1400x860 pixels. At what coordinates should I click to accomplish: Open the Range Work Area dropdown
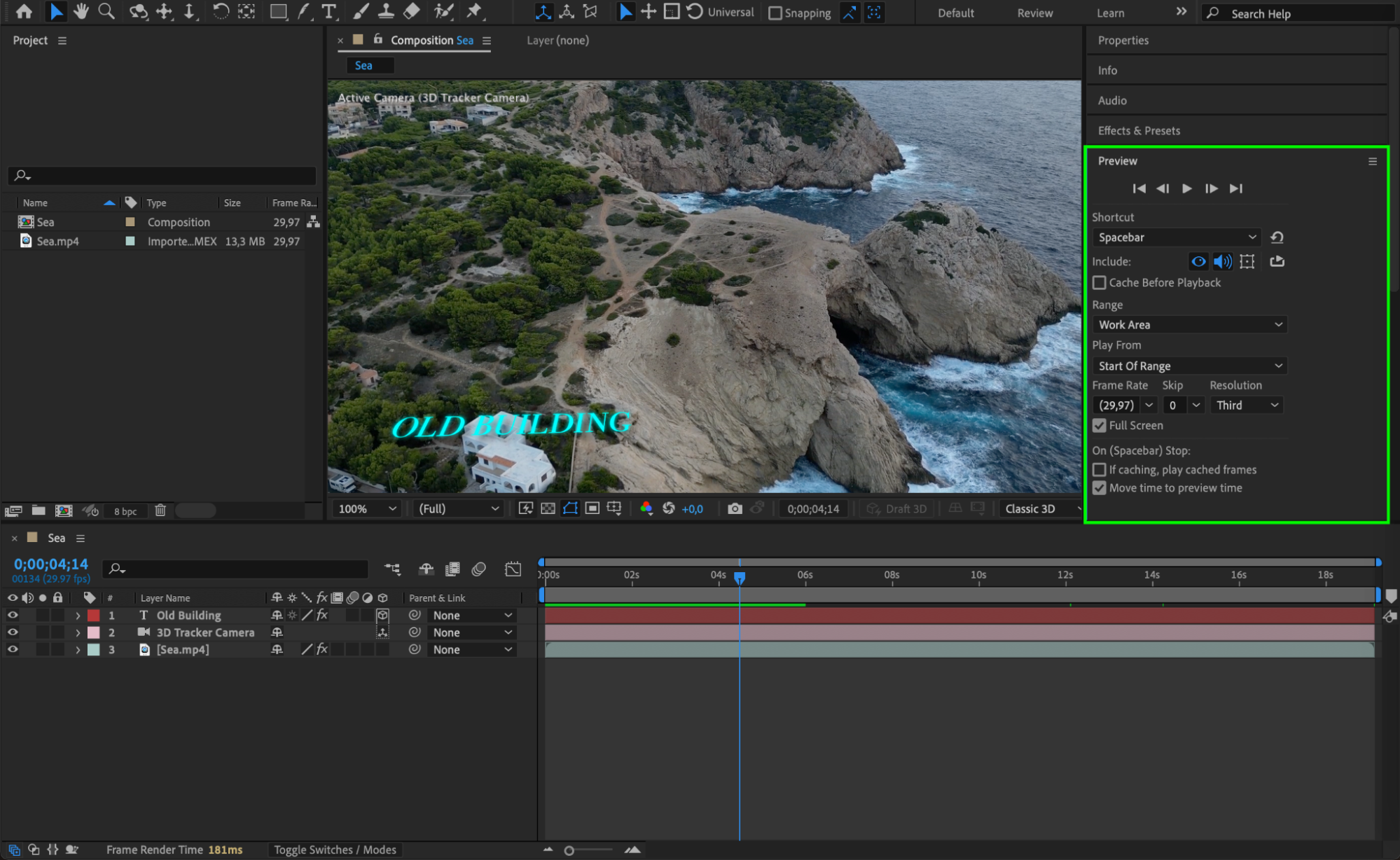click(x=1189, y=324)
